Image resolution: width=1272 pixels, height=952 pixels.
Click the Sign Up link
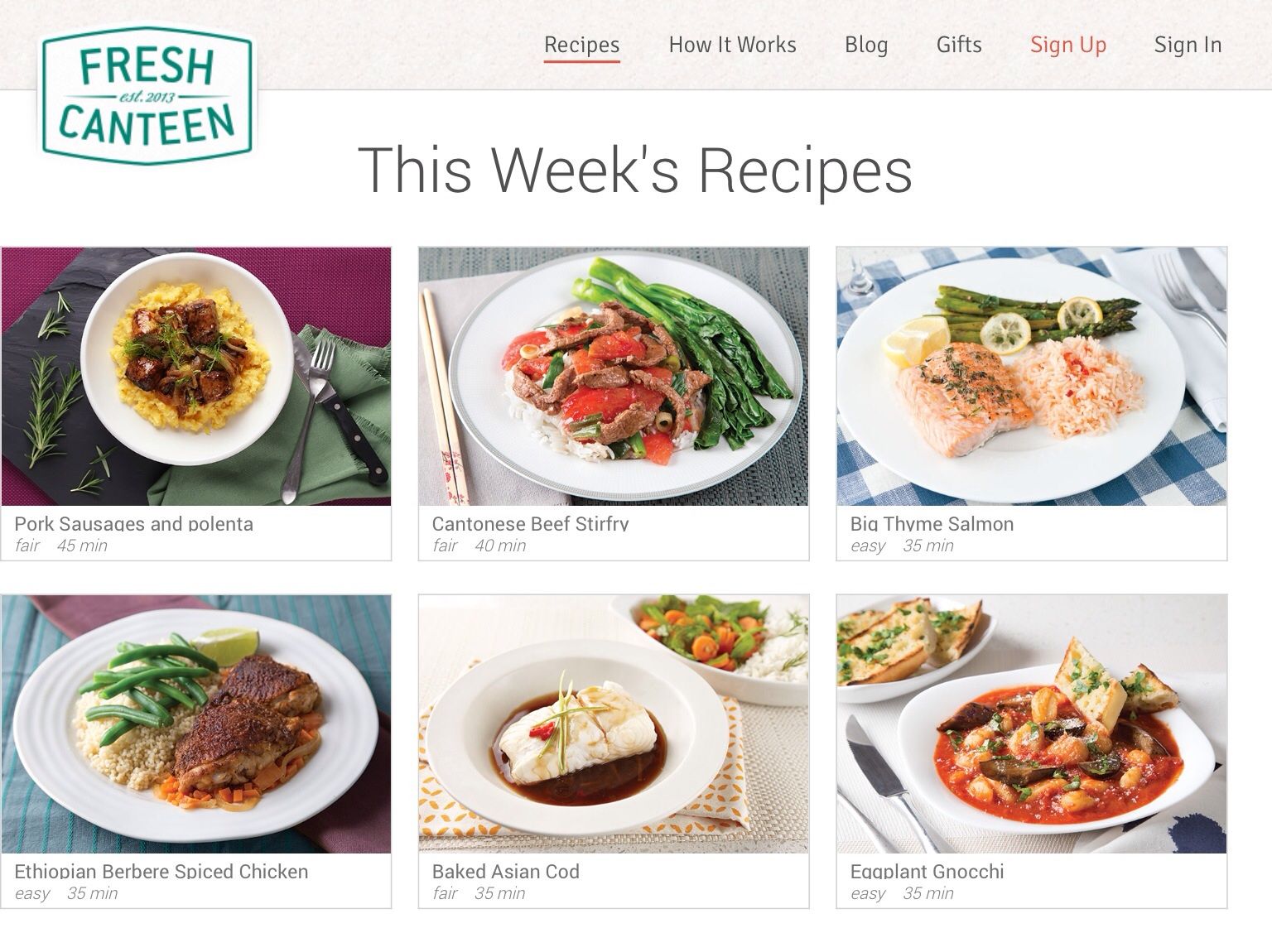point(1068,45)
